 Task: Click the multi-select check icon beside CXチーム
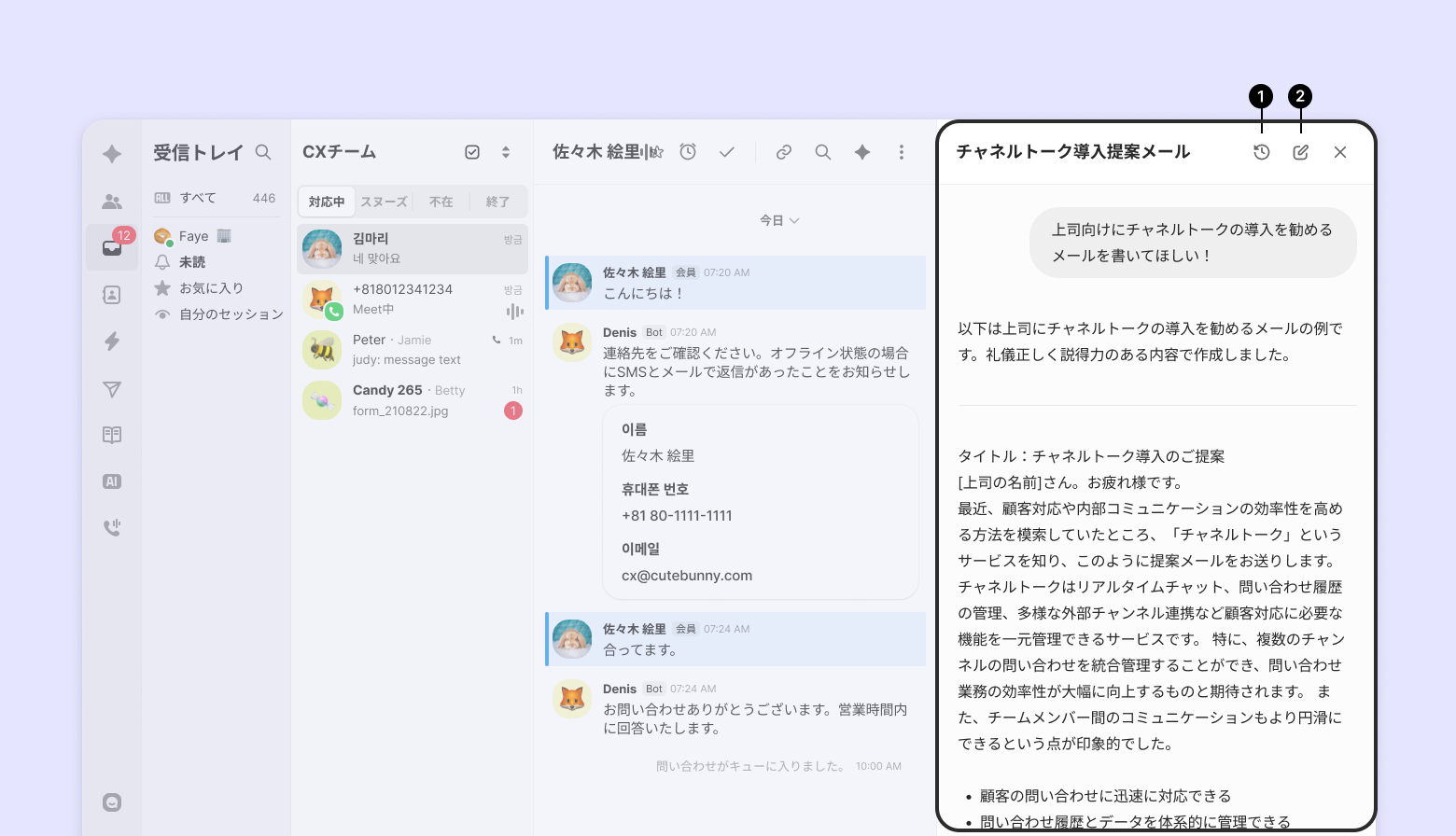click(x=472, y=152)
